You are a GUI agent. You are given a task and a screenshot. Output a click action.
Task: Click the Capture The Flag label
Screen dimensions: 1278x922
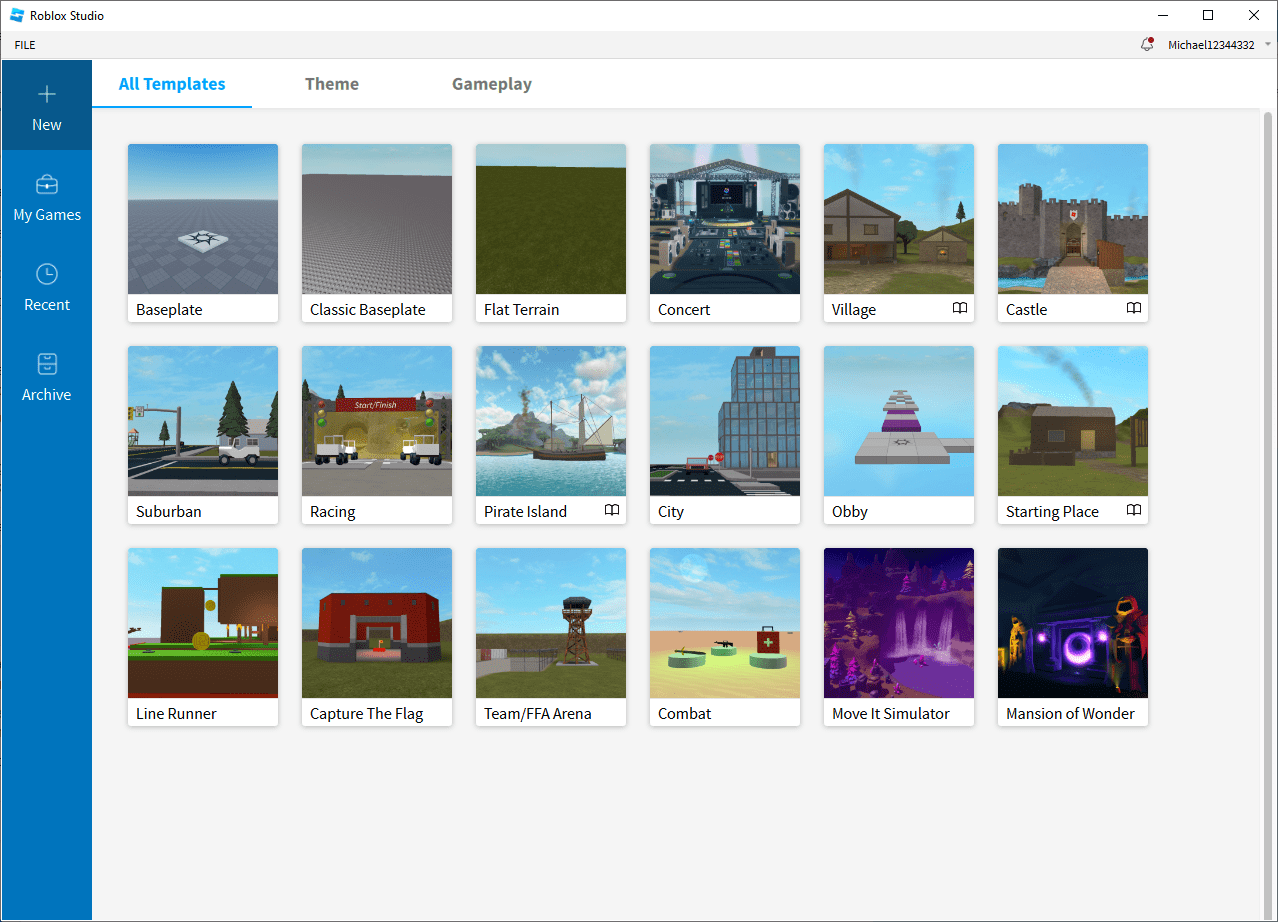[367, 714]
